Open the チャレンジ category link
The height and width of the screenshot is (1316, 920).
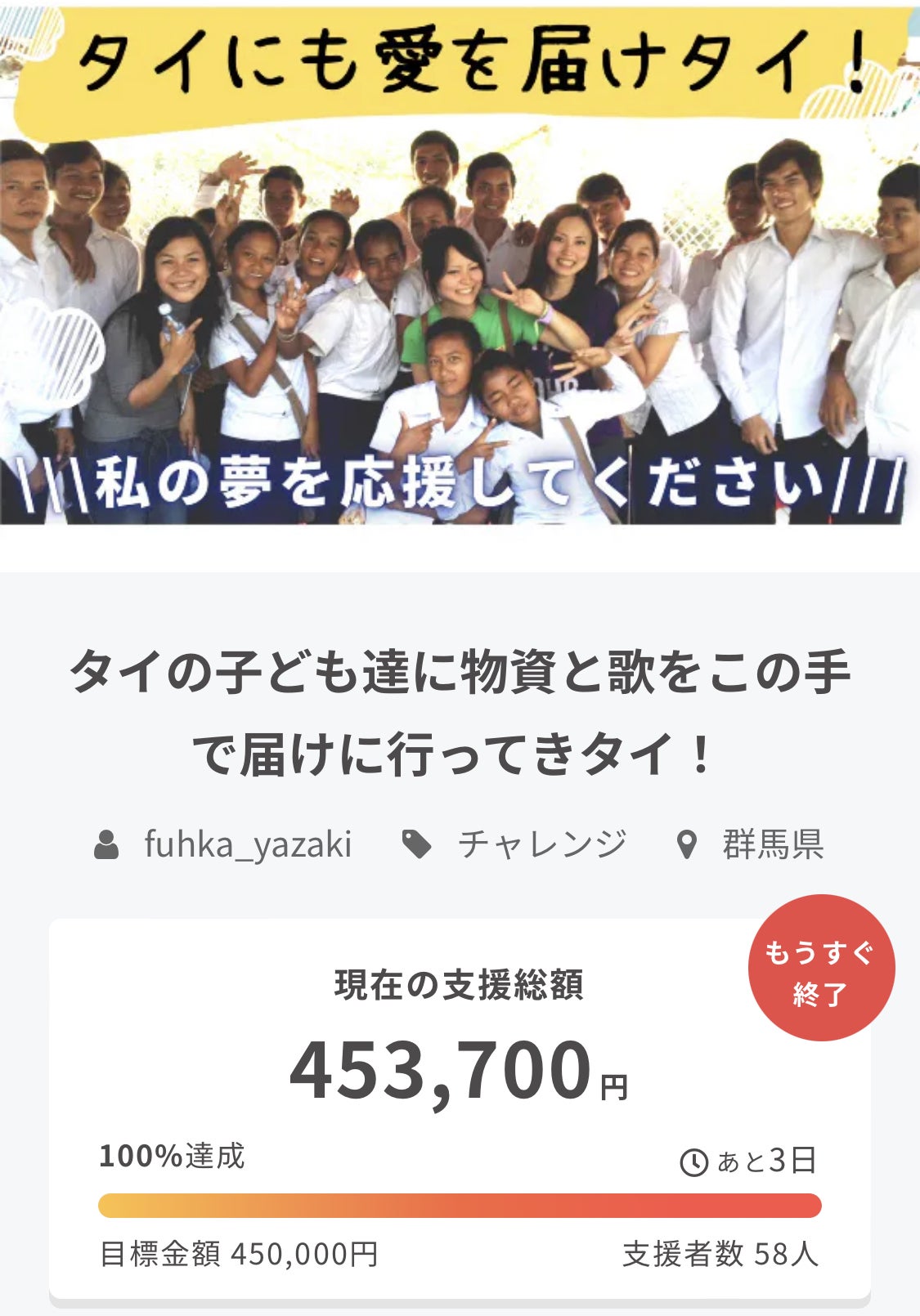[542, 844]
